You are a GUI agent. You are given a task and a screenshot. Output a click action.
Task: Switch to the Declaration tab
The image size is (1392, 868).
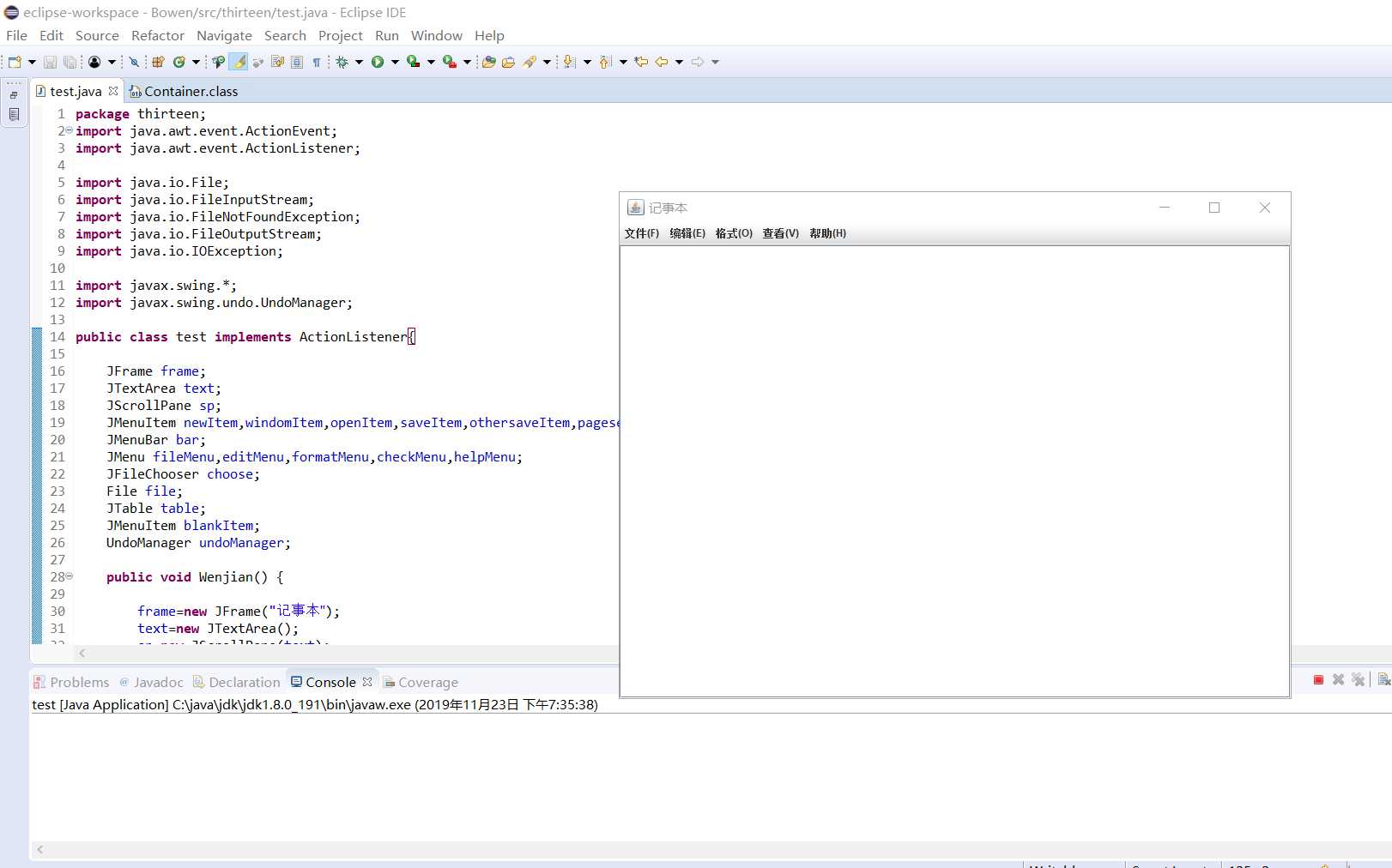[237, 682]
